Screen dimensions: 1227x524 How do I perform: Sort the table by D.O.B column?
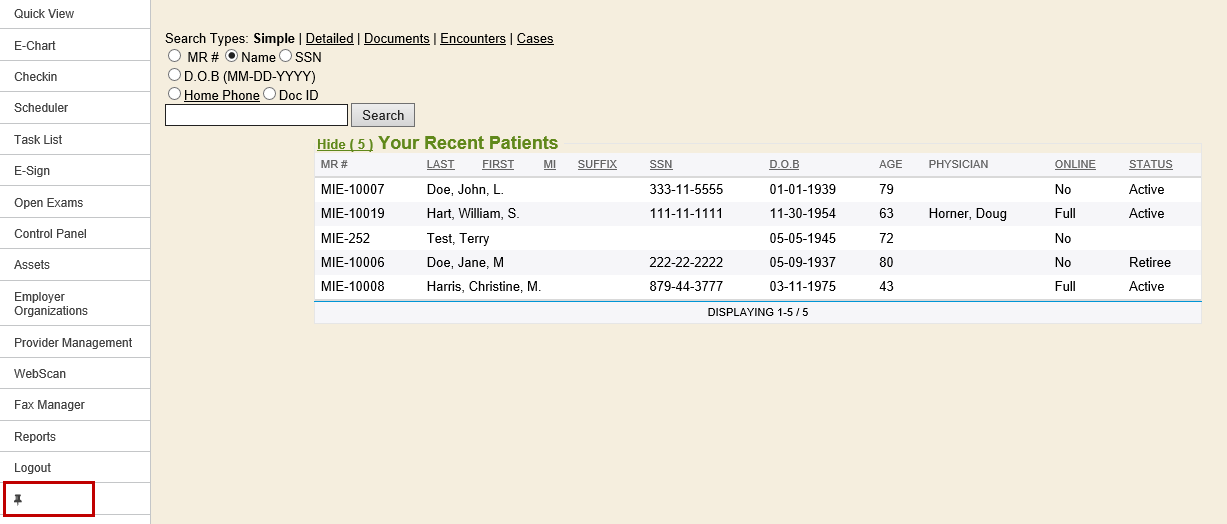pyautogui.click(x=784, y=164)
